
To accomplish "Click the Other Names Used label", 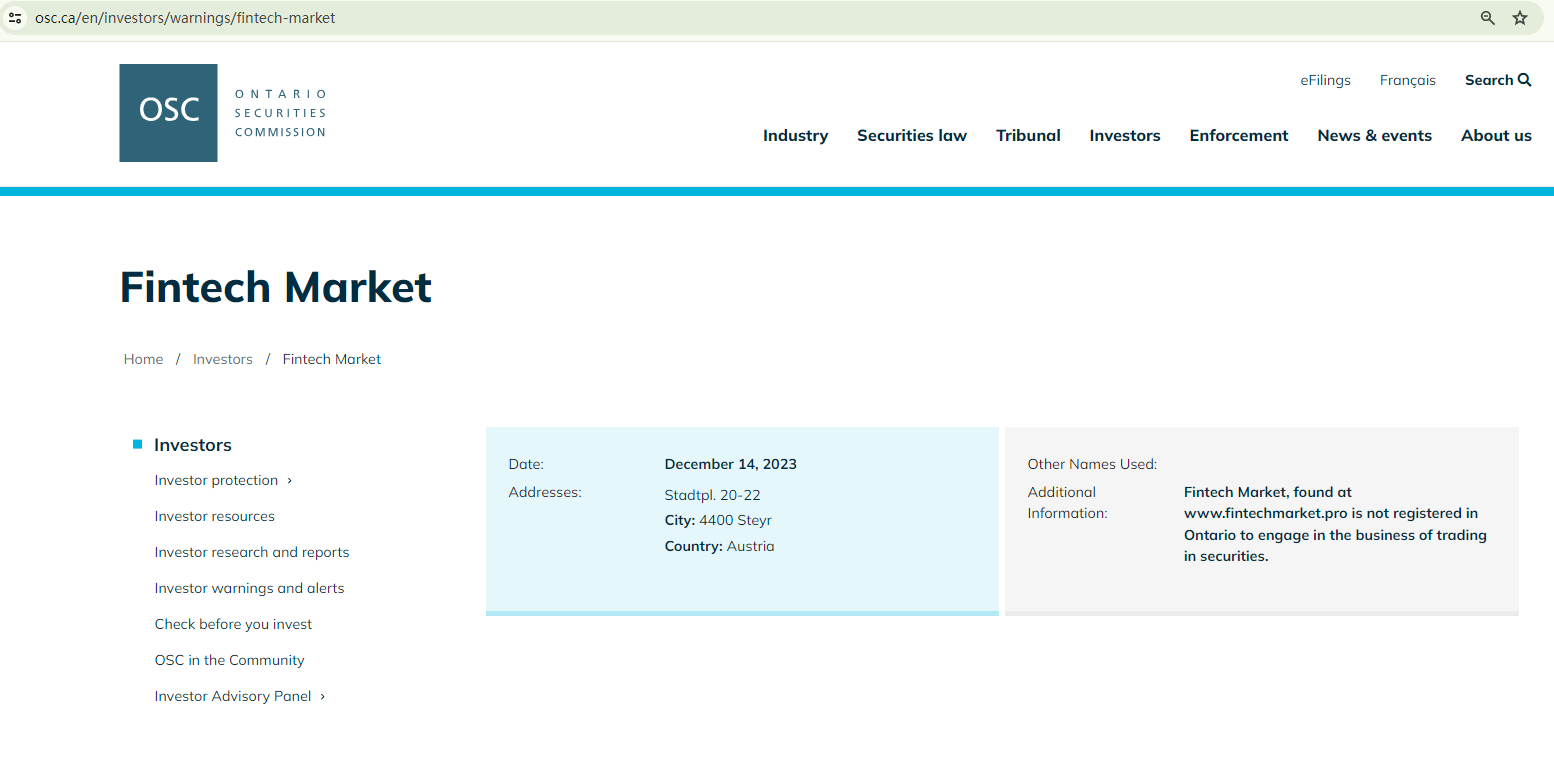I will (1092, 464).
